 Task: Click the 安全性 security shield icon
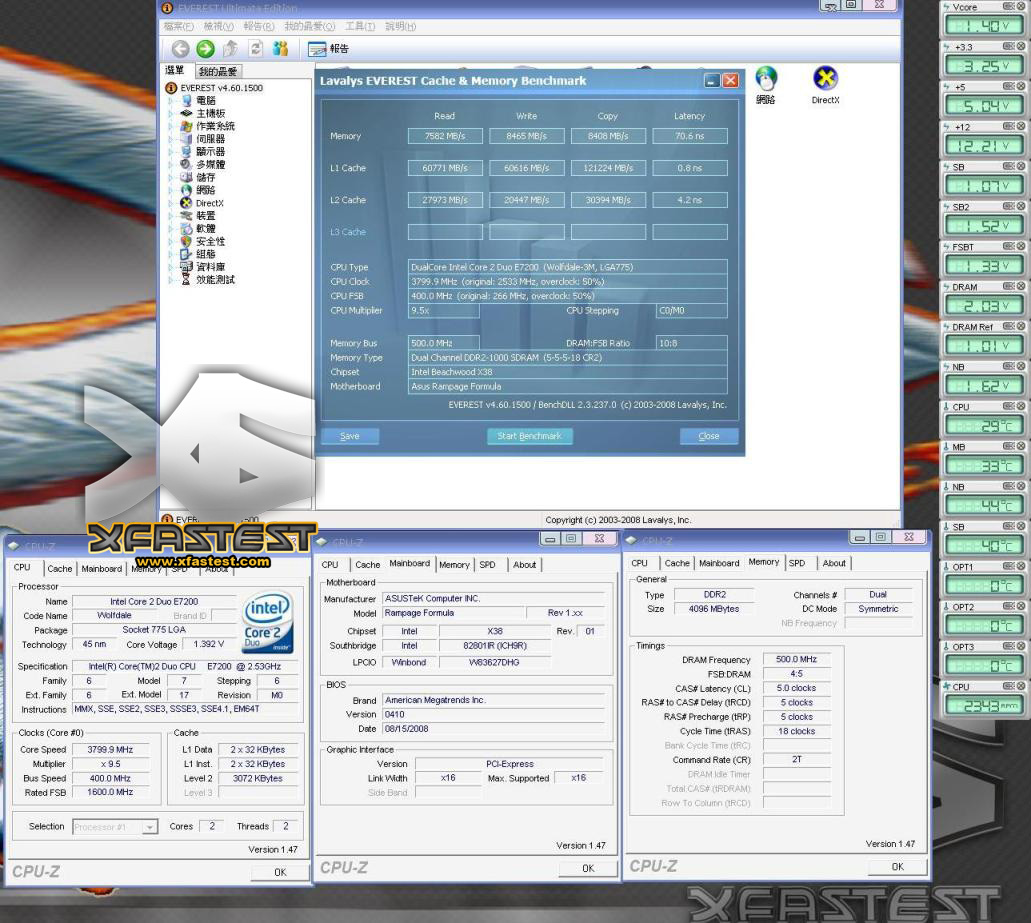187,241
